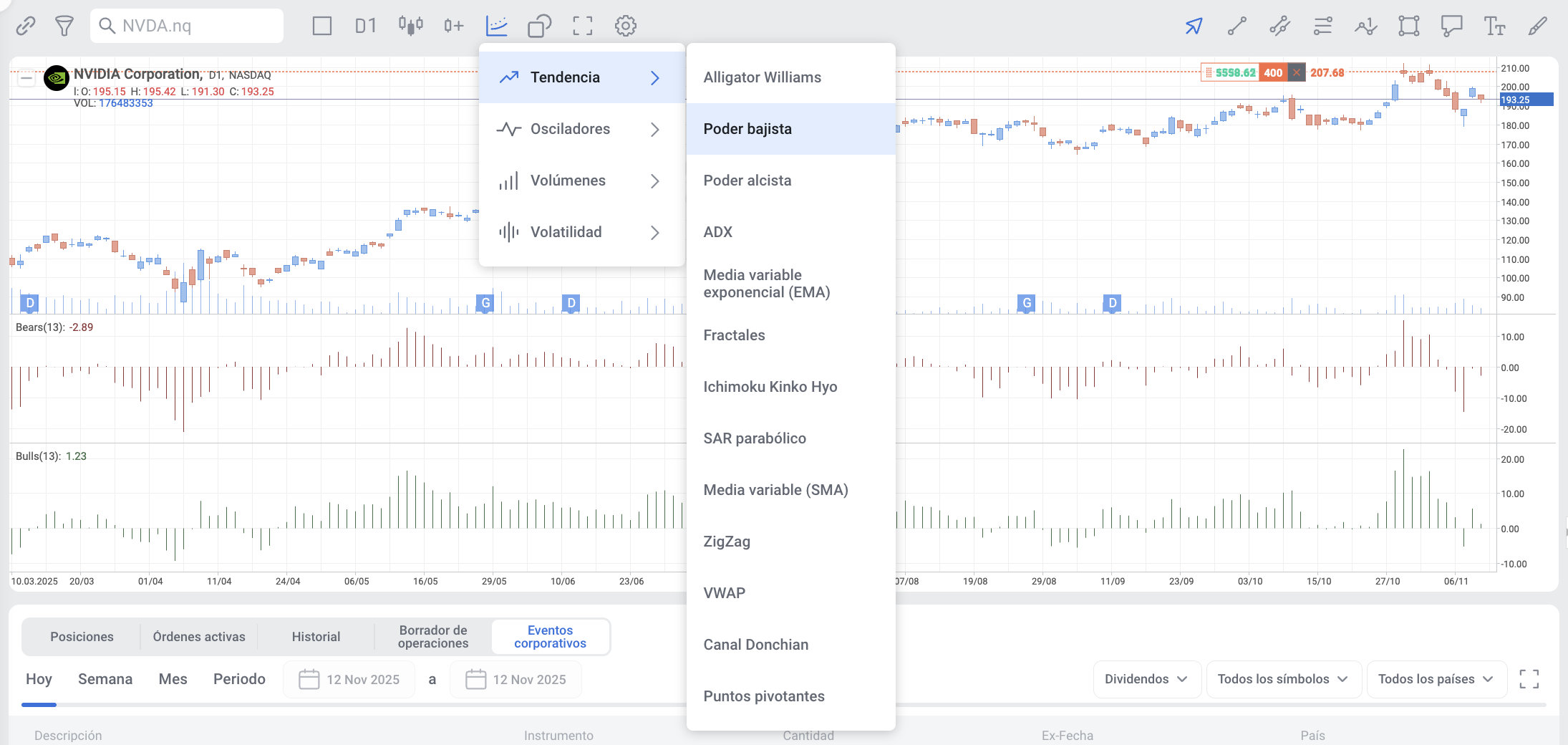1568x745 pixels.
Task: Toggle the indicators chart icon
Action: click(497, 27)
